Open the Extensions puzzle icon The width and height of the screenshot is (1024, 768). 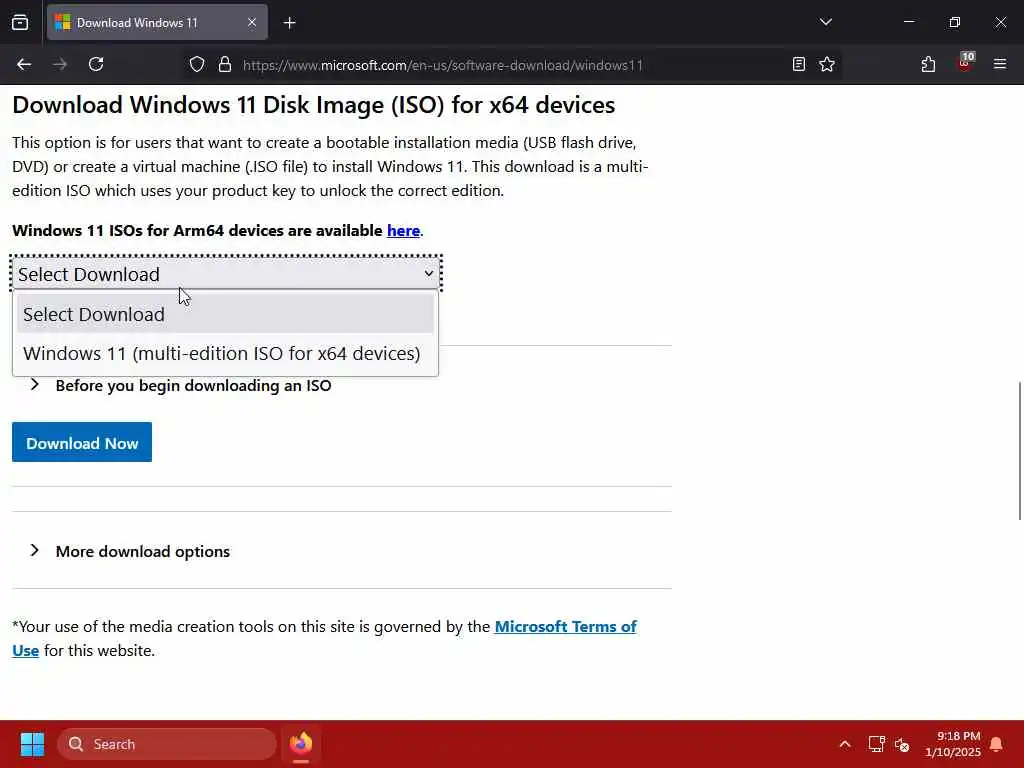click(928, 64)
